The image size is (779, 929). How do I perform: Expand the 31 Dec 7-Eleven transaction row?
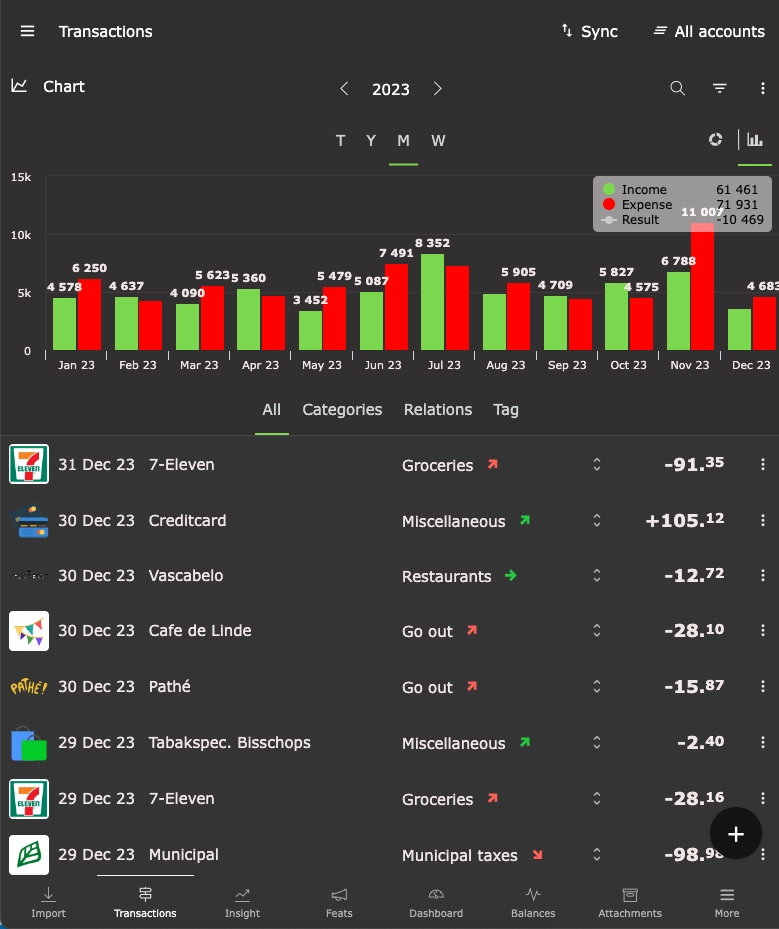tap(597, 465)
